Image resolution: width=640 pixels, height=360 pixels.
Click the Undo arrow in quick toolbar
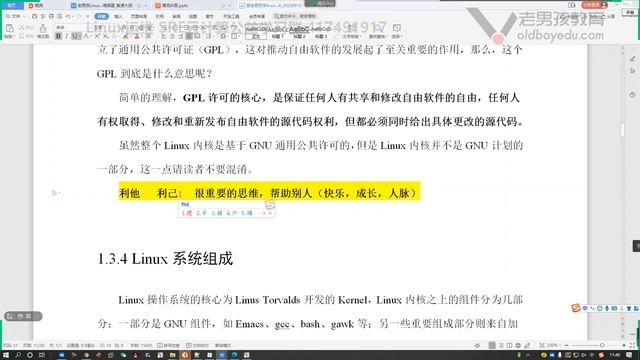(x=68, y=16)
